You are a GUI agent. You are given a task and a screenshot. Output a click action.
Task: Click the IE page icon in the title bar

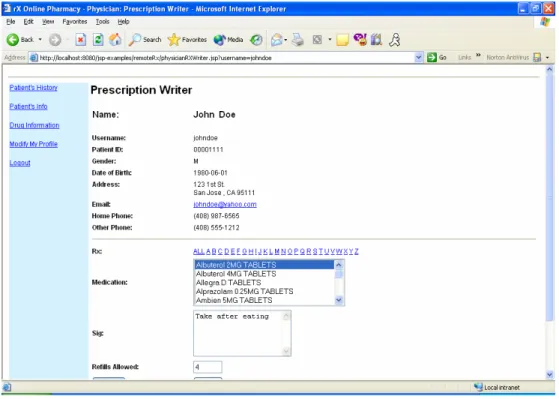click(7, 9)
